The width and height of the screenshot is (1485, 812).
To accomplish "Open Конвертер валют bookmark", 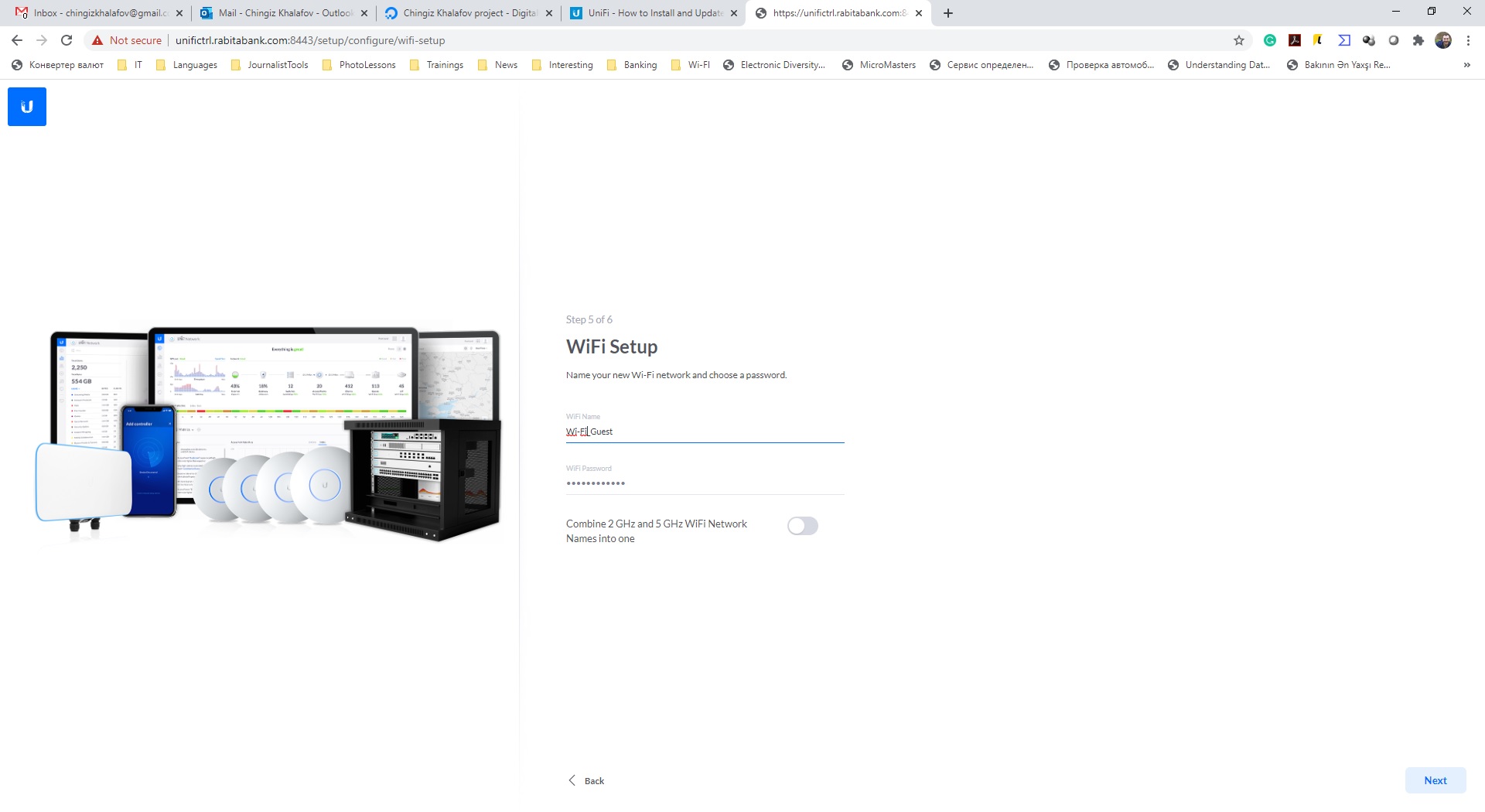I will 58,65.
